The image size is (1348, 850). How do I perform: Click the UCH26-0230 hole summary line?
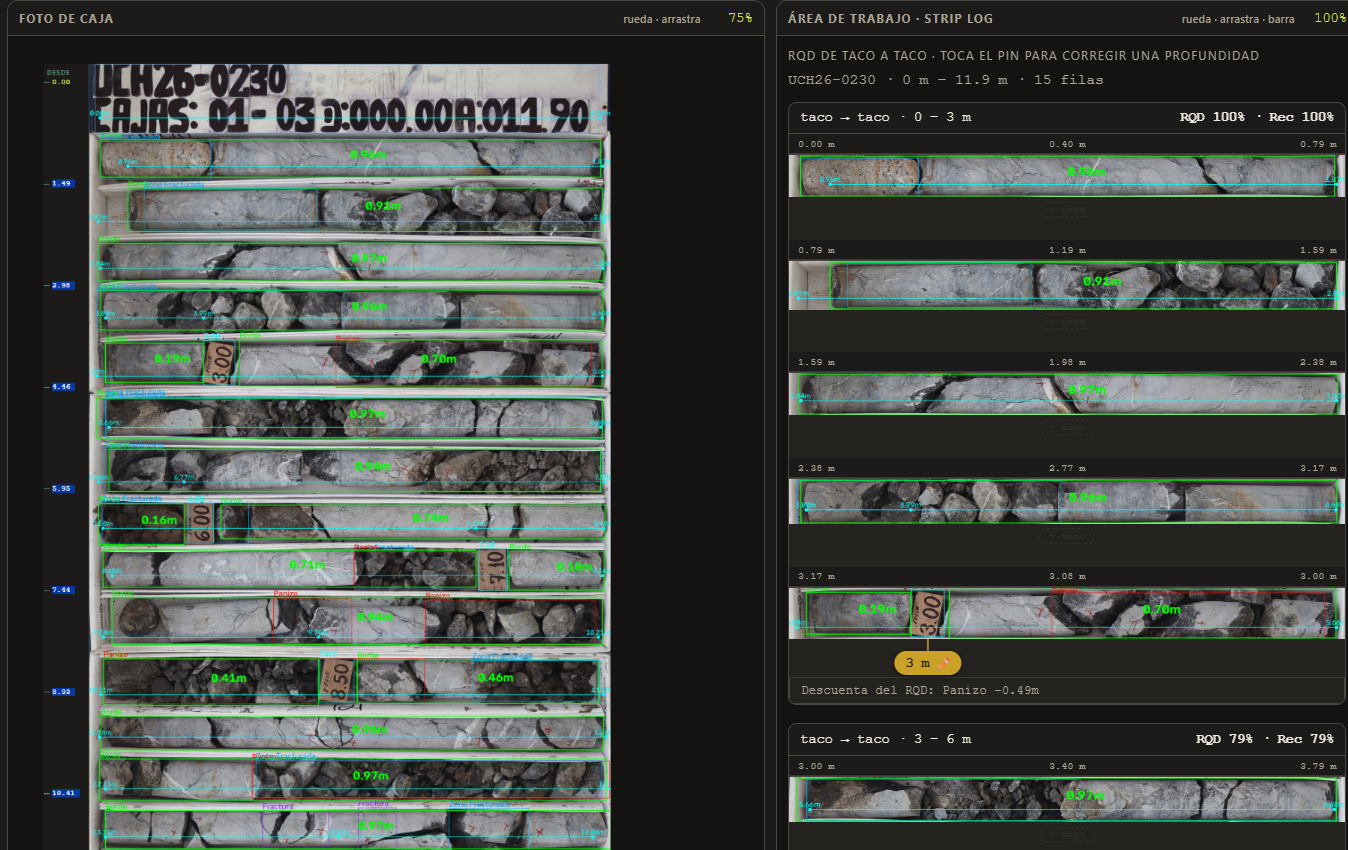pyautogui.click(x=945, y=79)
